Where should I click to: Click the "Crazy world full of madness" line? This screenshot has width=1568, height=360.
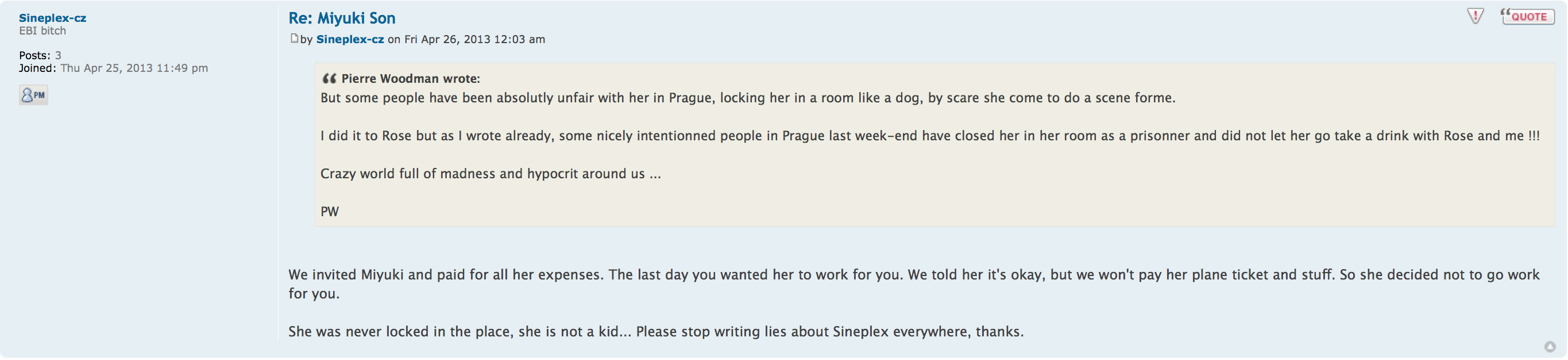click(490, 174)
